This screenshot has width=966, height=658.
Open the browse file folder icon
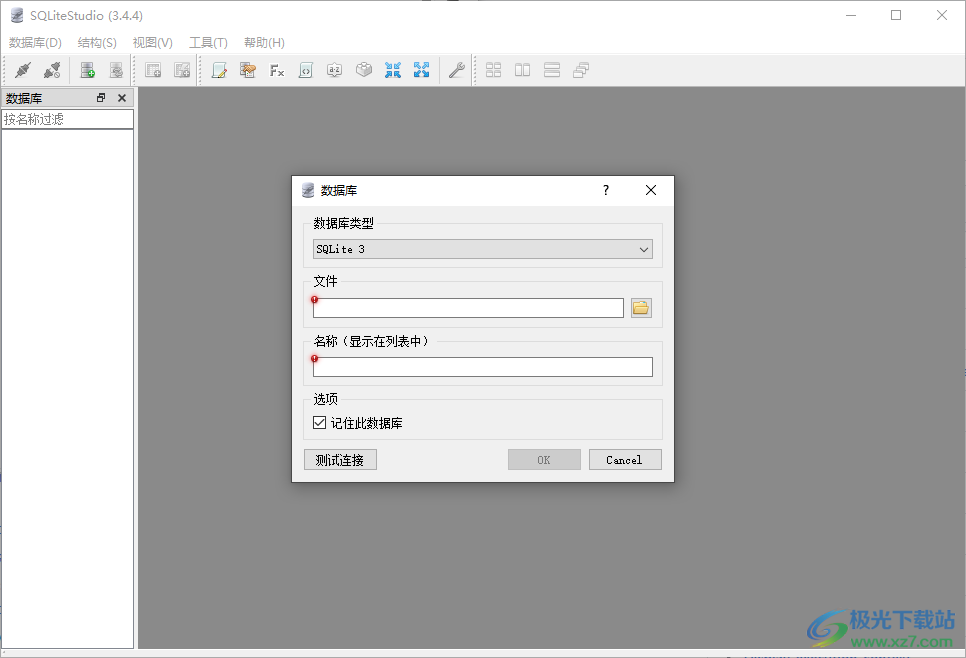click(x=640, y=307)
